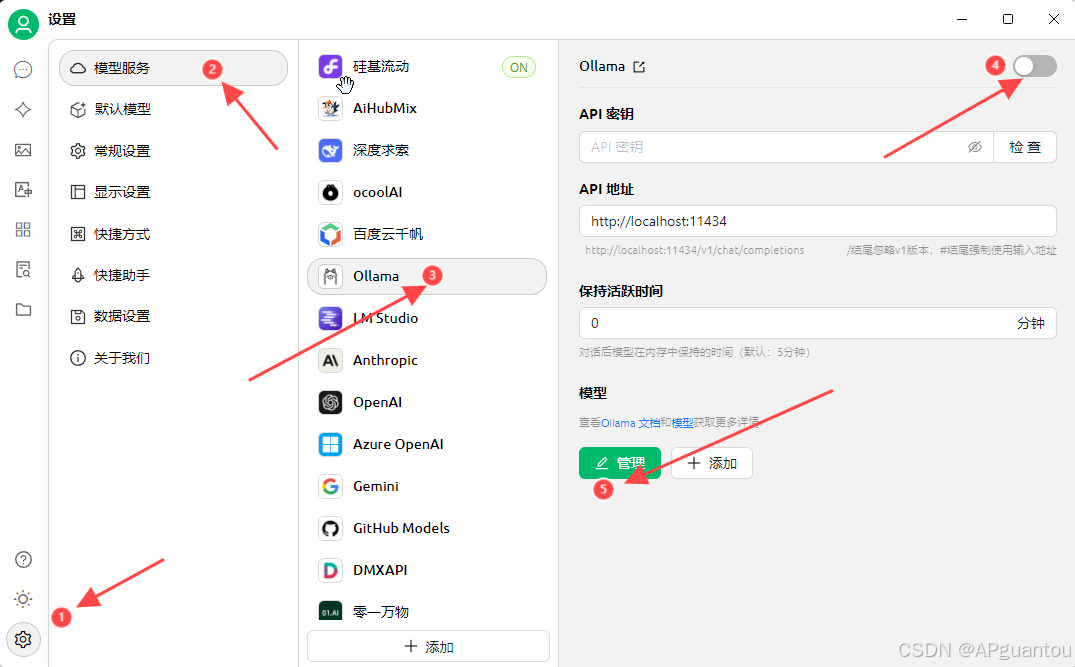Click the ON badge for 硅基流动

[x=519, y=67]
